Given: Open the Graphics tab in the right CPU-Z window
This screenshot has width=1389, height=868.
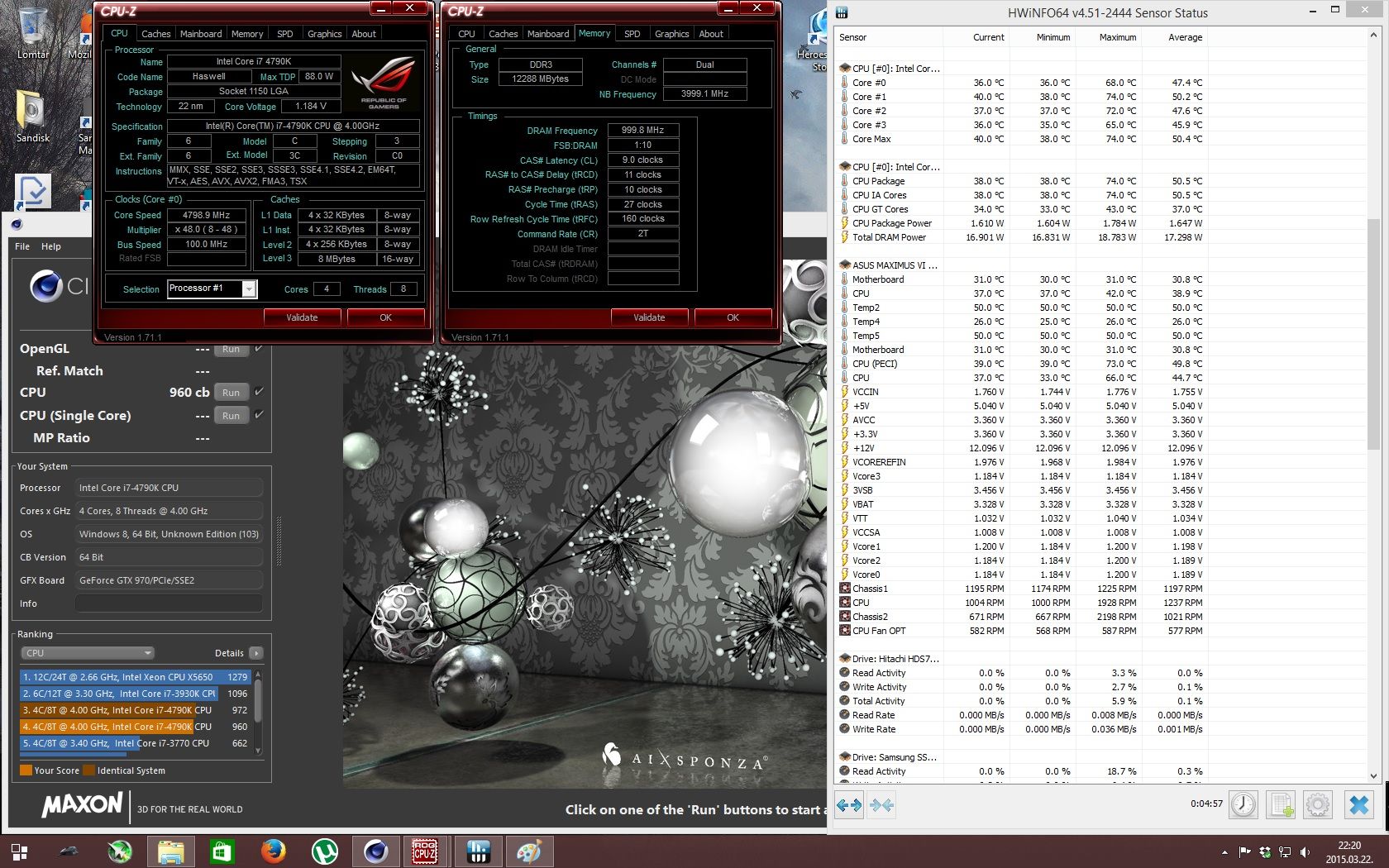Looking at the screenshot, I should [x=671, y=34].
